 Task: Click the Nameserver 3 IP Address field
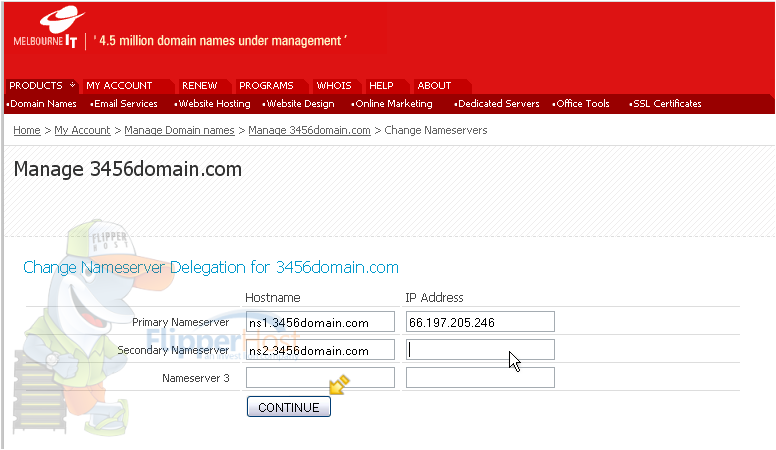(480, 377)
